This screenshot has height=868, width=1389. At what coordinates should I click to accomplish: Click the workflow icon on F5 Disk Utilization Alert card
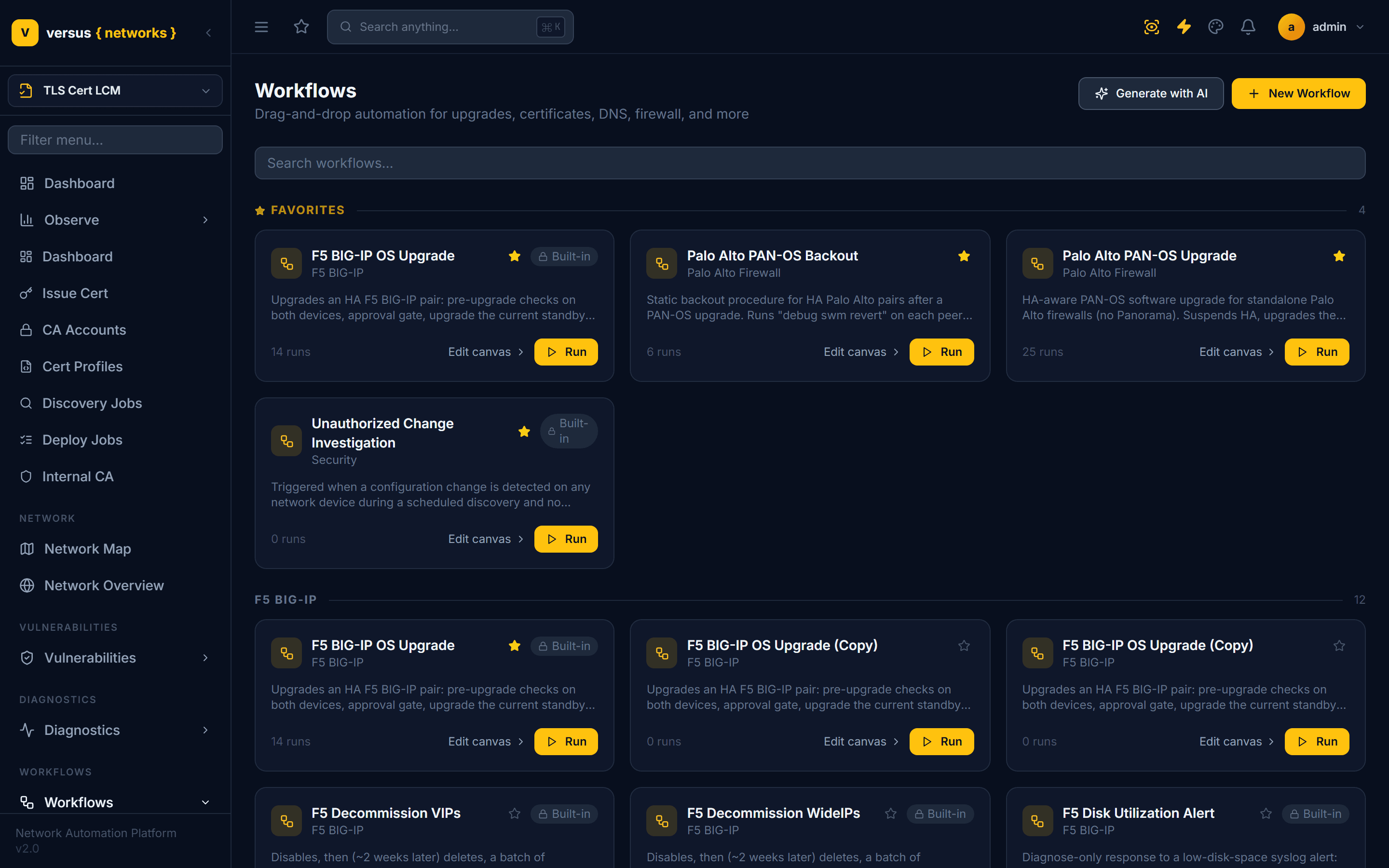[1037, 821]
